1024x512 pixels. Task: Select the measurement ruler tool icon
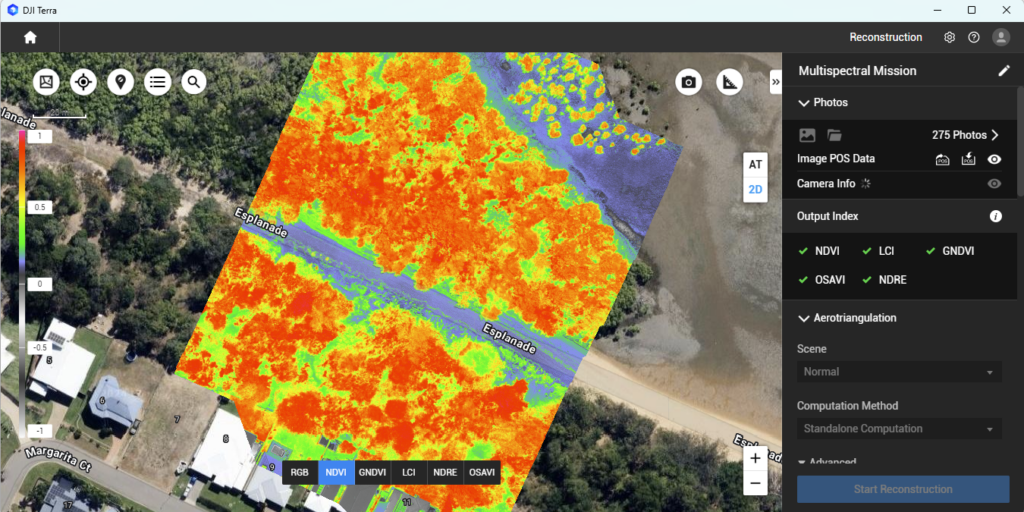(730, 82)
